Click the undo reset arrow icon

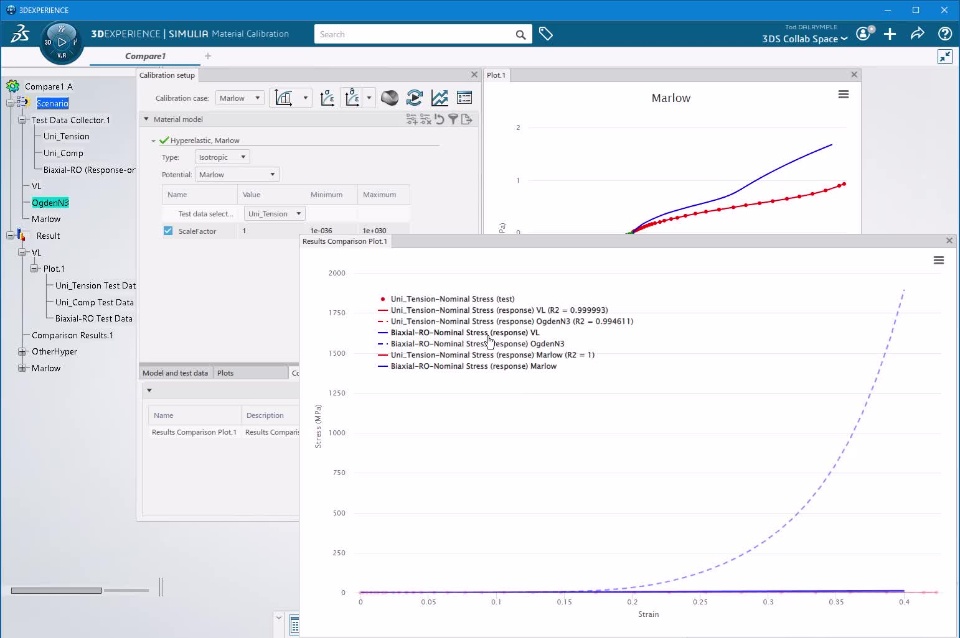(439, 119)
